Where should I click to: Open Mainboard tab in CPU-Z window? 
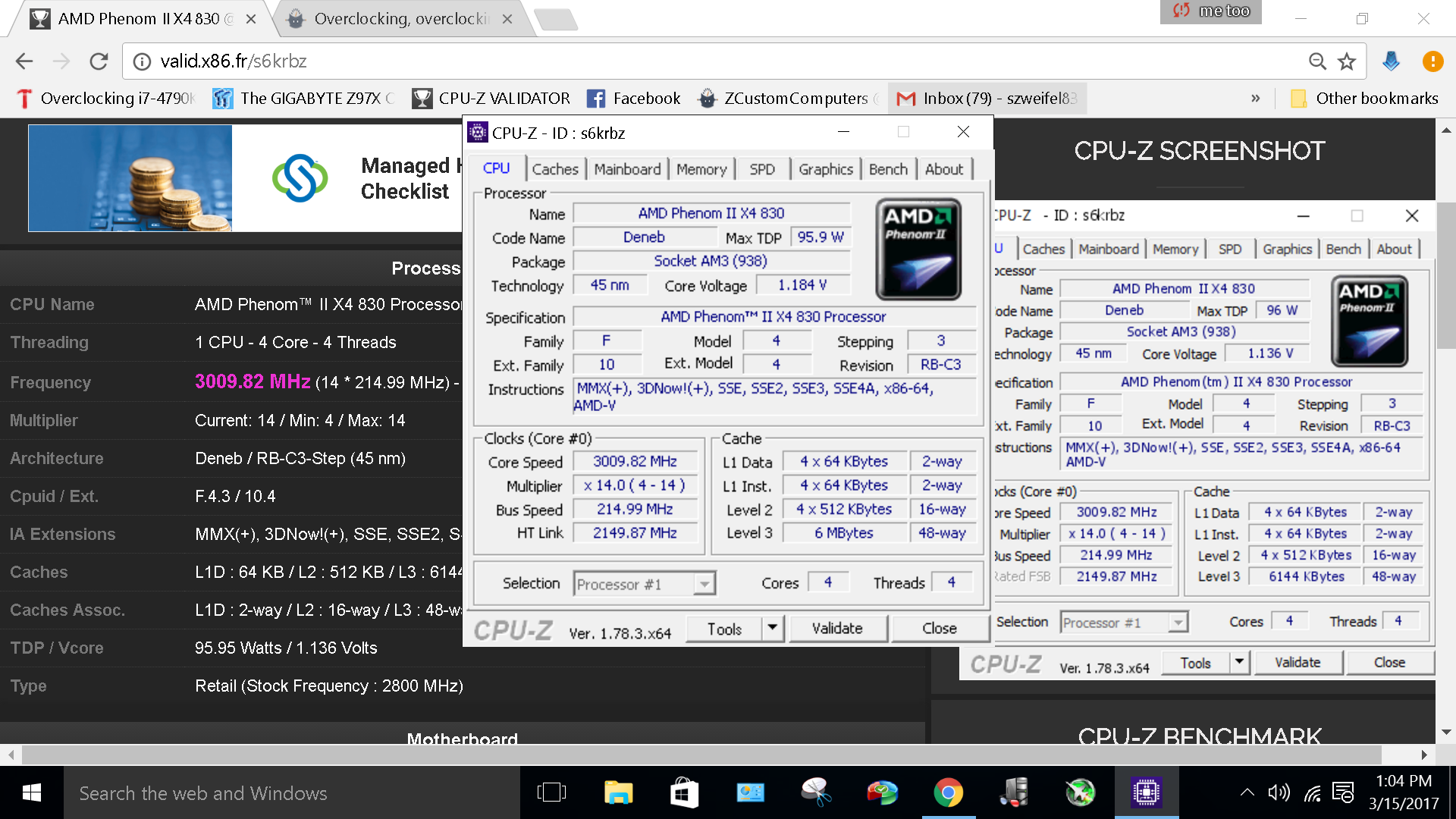click(x=627, y=169)
